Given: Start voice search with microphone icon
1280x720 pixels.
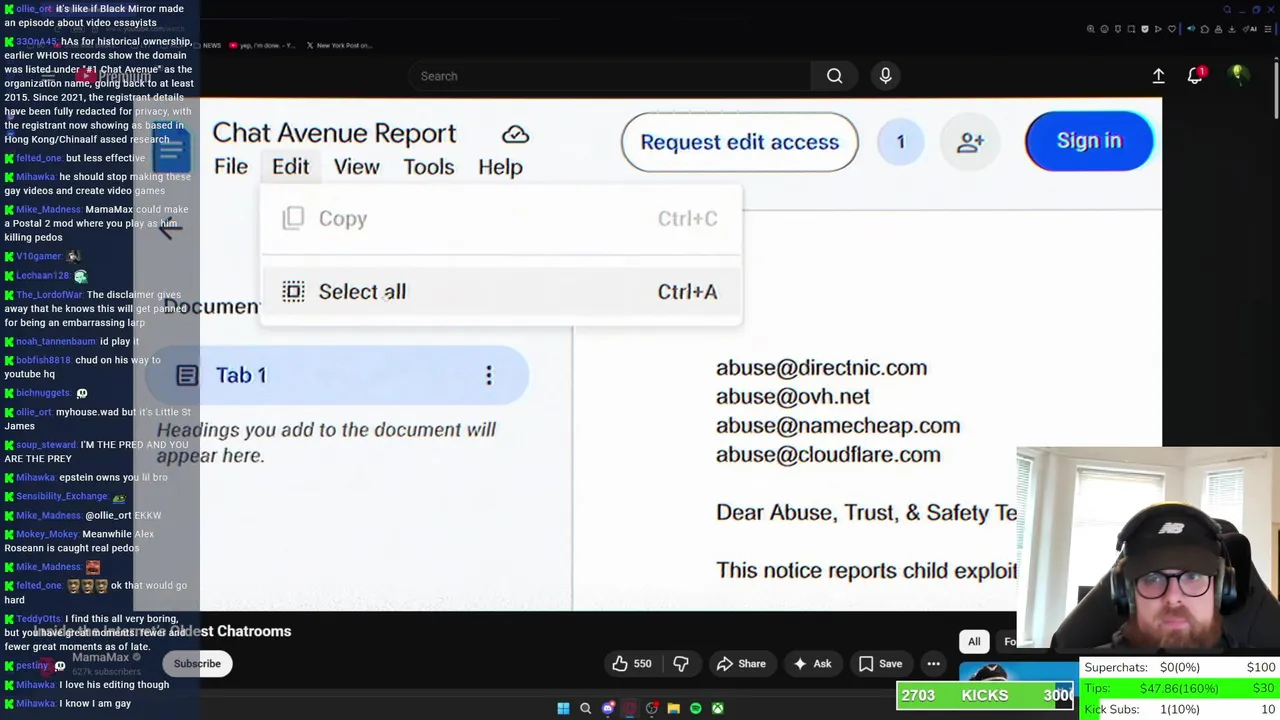Looking at the screenshot, I should (x=885, y=76).
